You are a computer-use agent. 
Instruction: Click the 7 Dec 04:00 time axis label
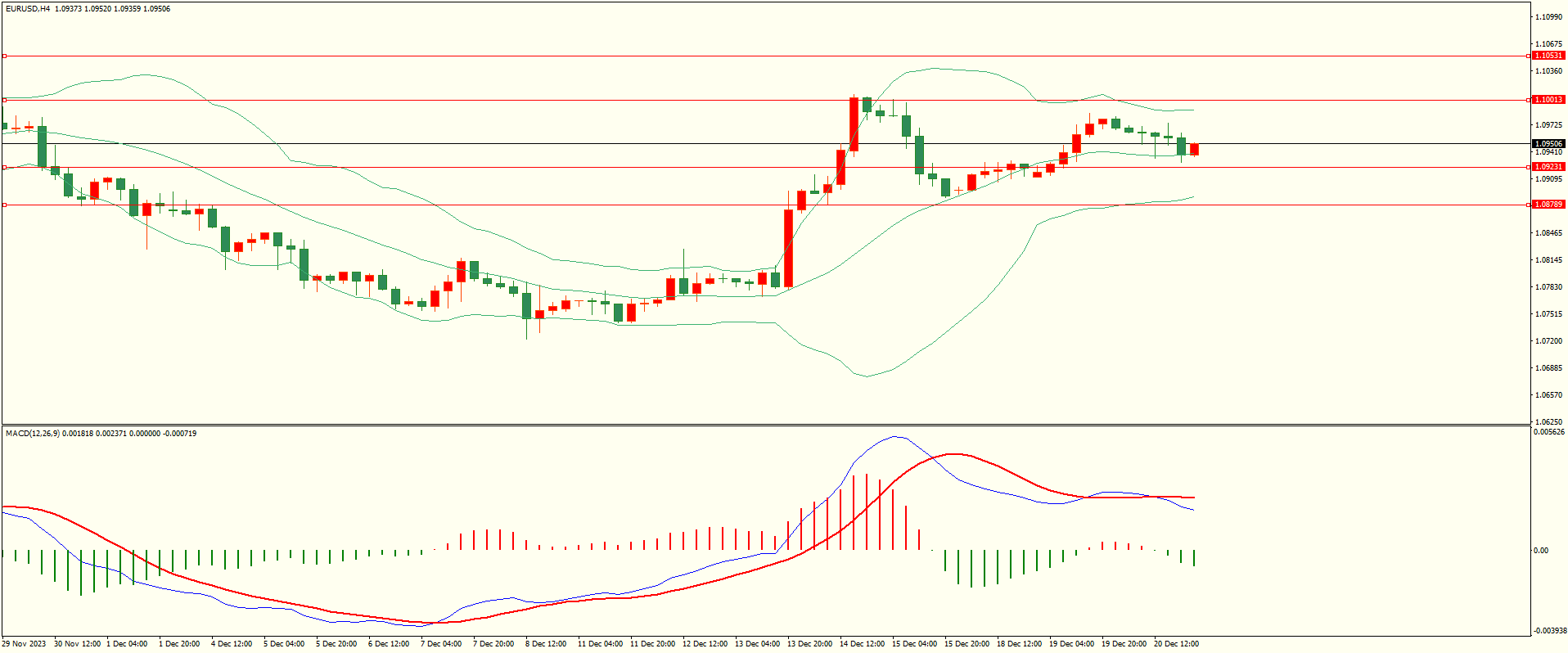[441, 644]
